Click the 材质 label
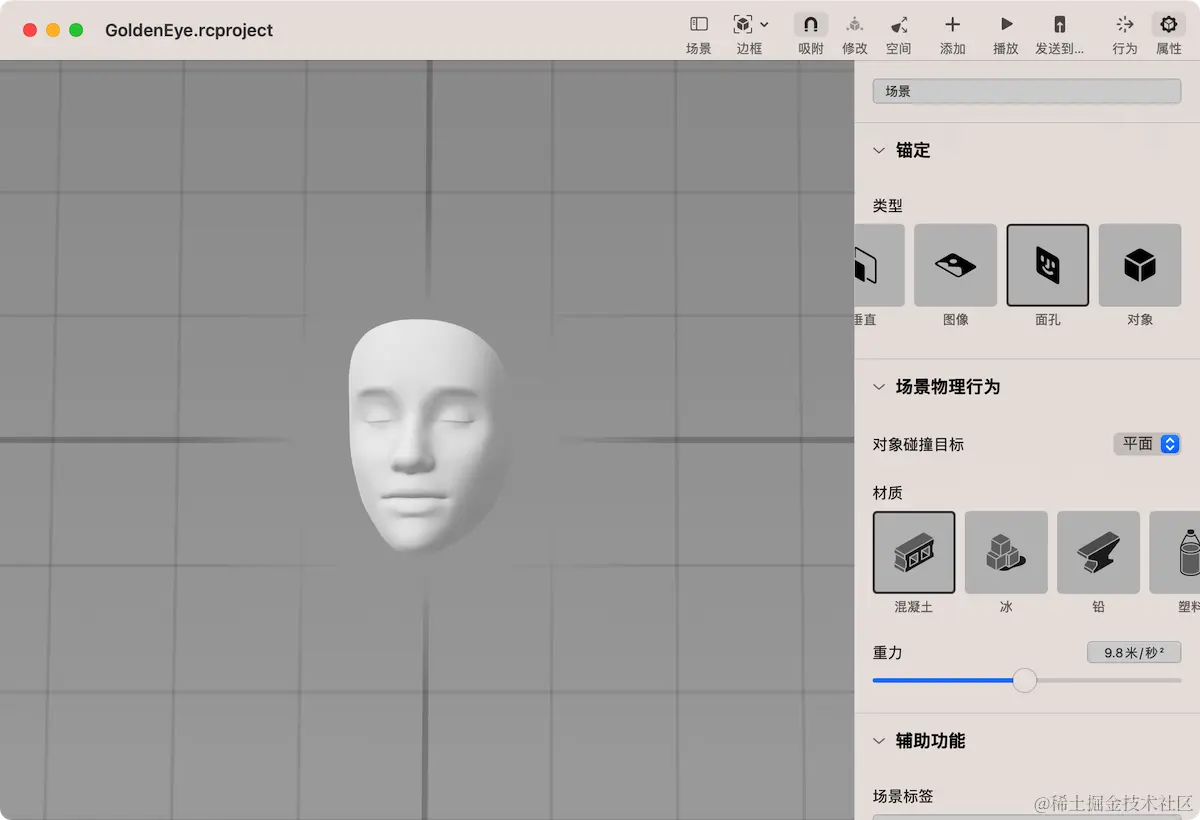This screenshot has height=820, width=1200. click(x=887, y=493)
